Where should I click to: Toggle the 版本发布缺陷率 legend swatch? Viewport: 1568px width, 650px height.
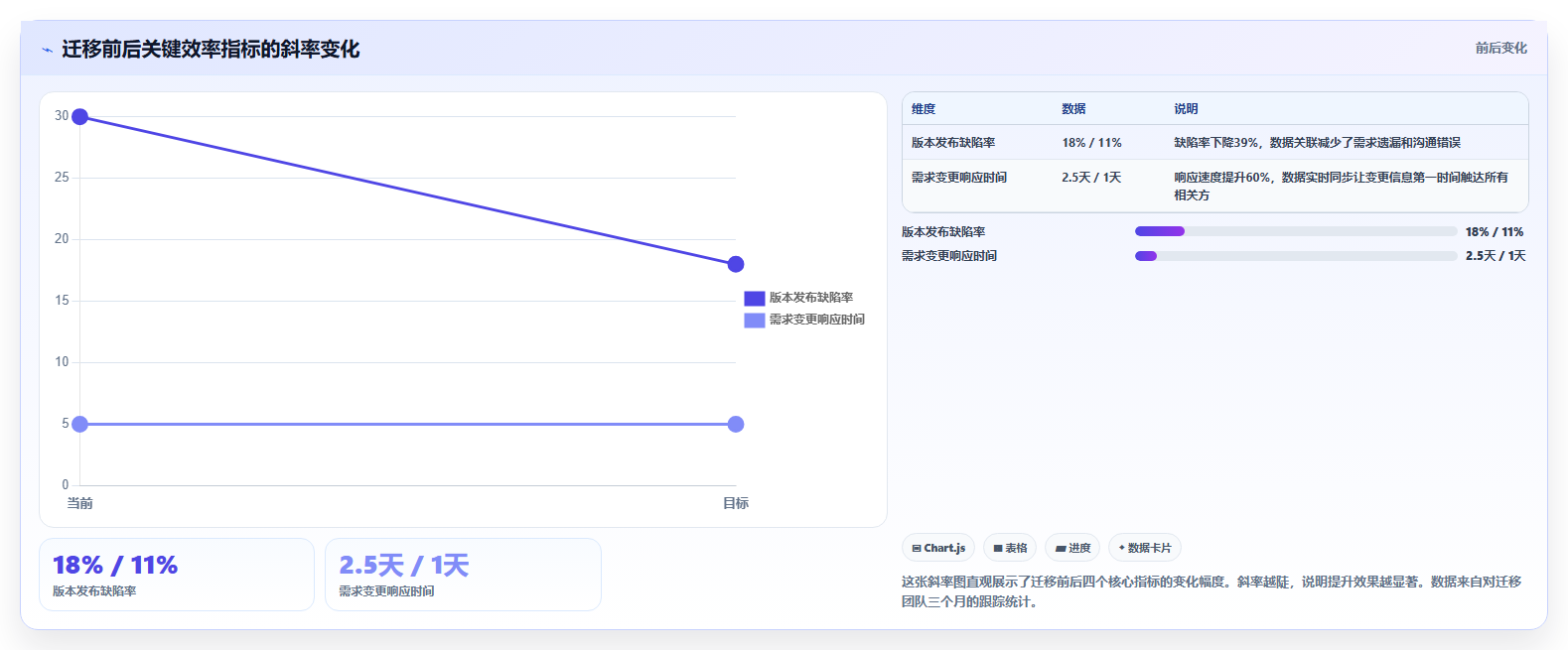click(x=754, y=298)
